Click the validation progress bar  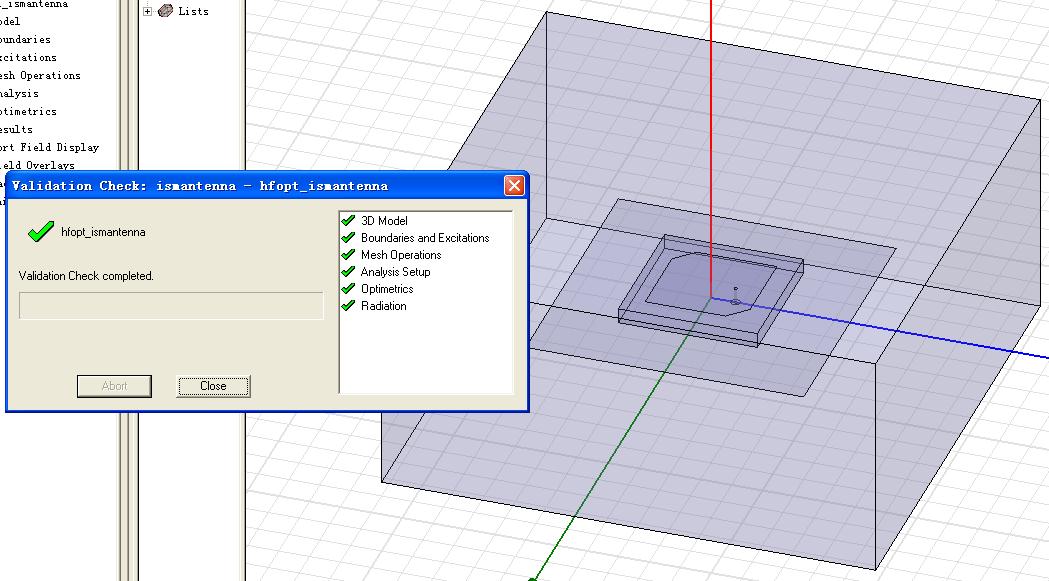point(171,306)
